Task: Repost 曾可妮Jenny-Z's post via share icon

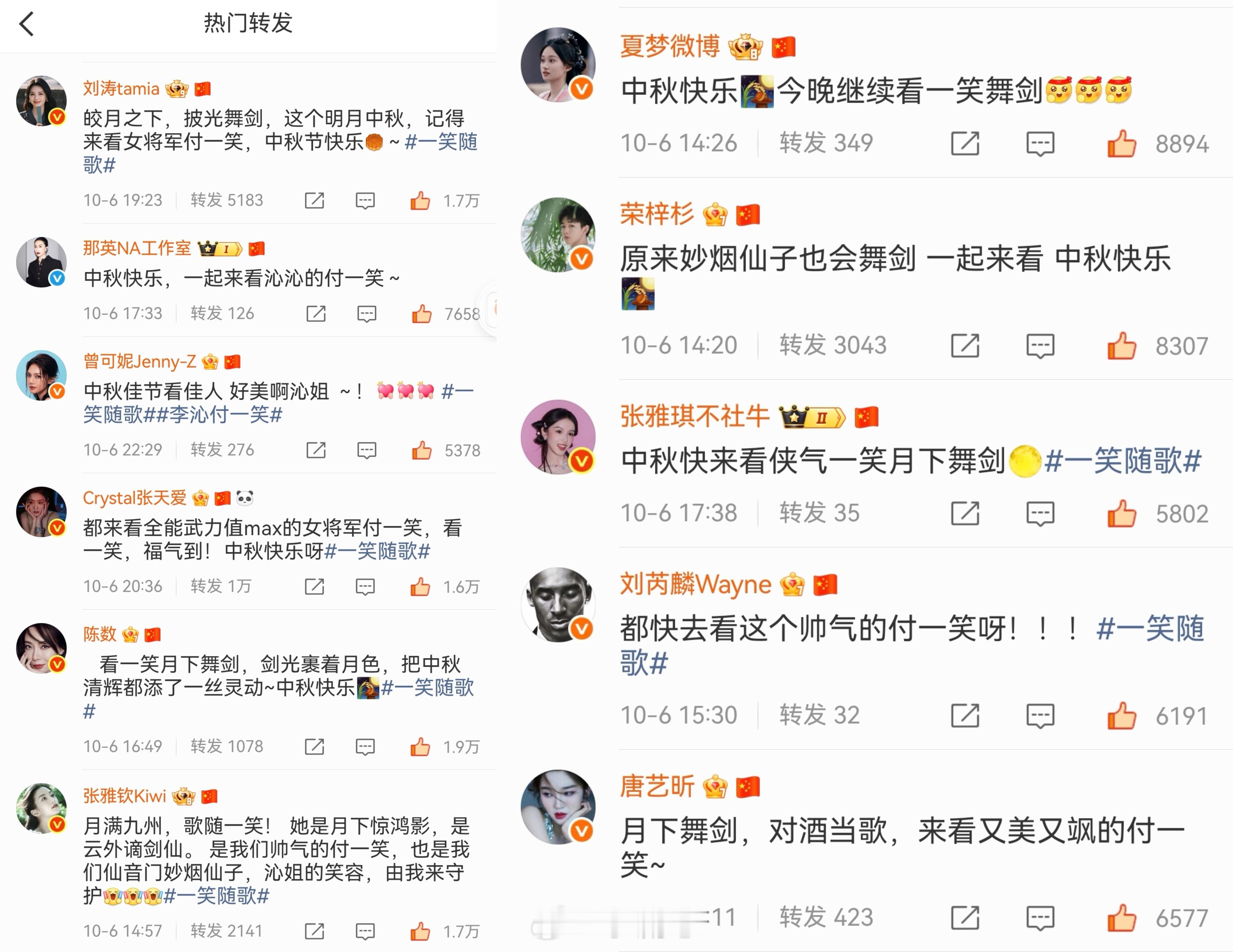Action: (315, 450)
